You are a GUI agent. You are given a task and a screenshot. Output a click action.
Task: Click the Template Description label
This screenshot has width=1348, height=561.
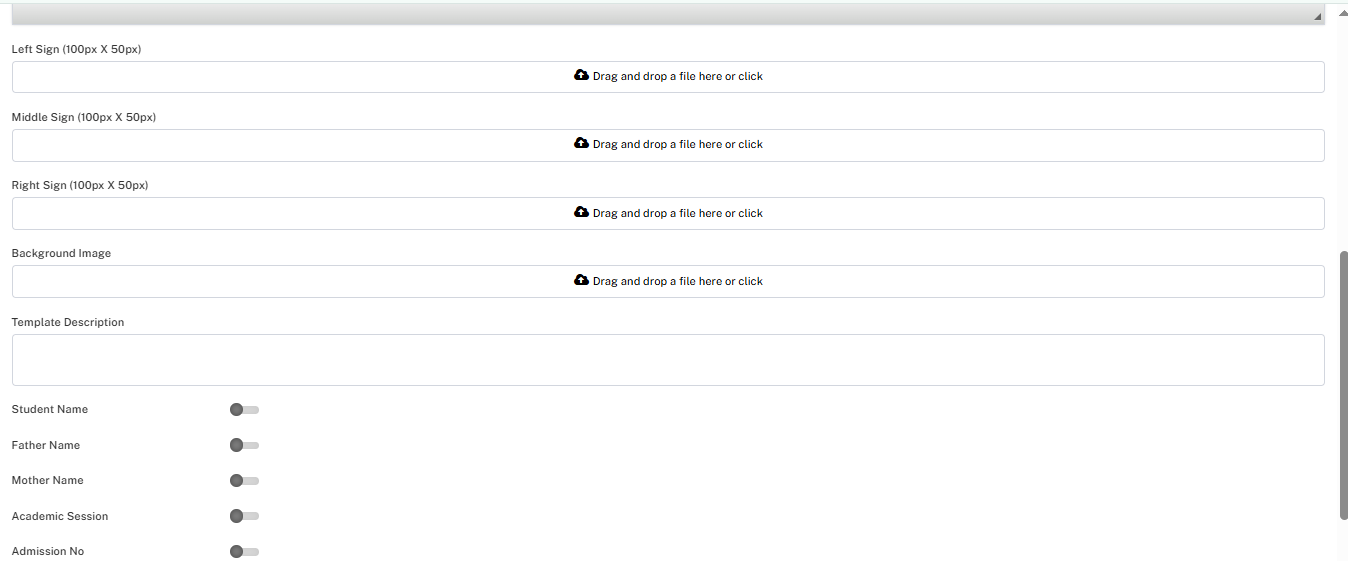pyautogui.click(x=68, y=322)
